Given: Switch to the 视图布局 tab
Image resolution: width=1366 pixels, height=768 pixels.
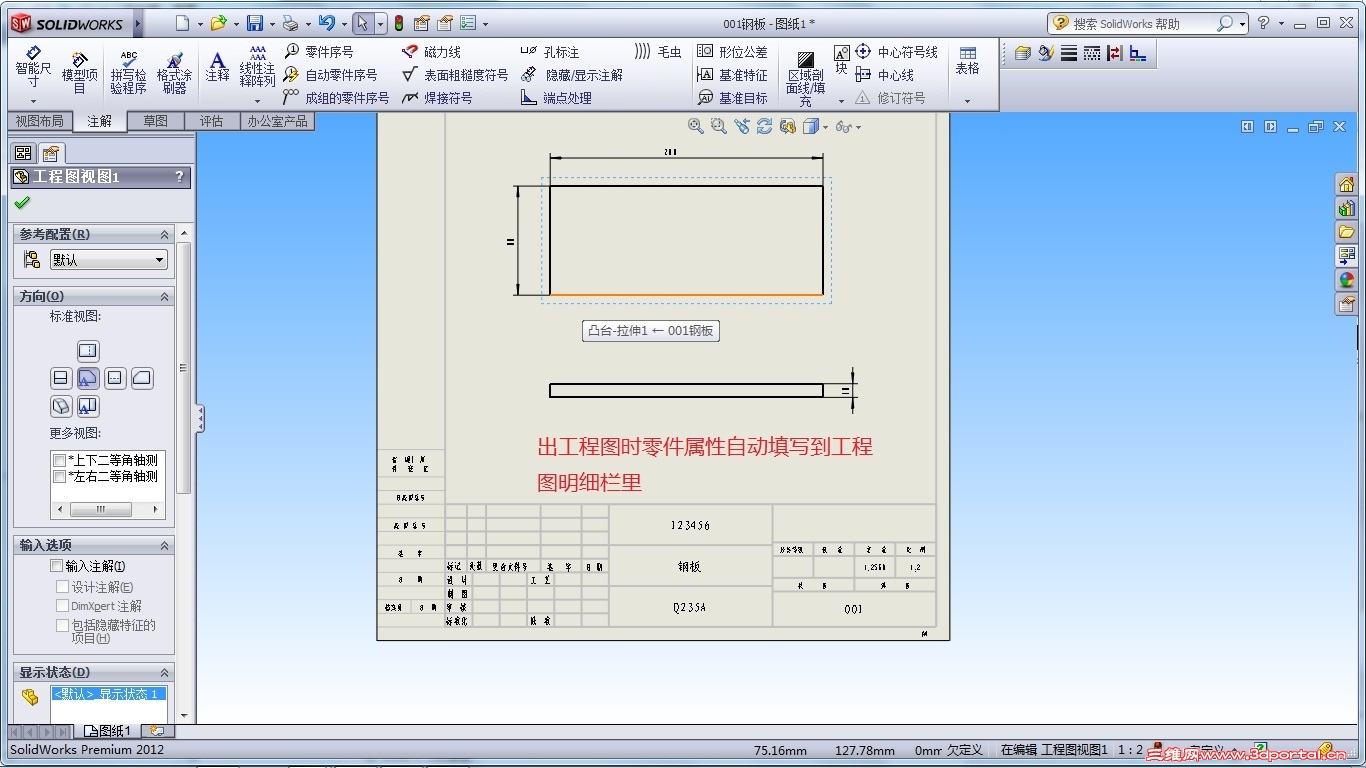Looking at the screenshot, I should (40, 121).
